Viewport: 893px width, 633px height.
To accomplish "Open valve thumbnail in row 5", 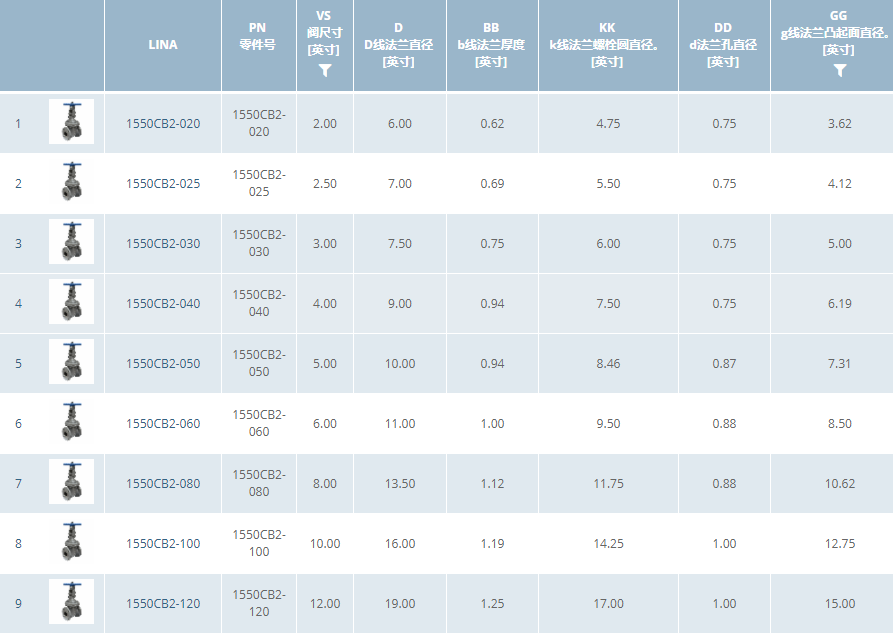I will (x=71, y=361).
